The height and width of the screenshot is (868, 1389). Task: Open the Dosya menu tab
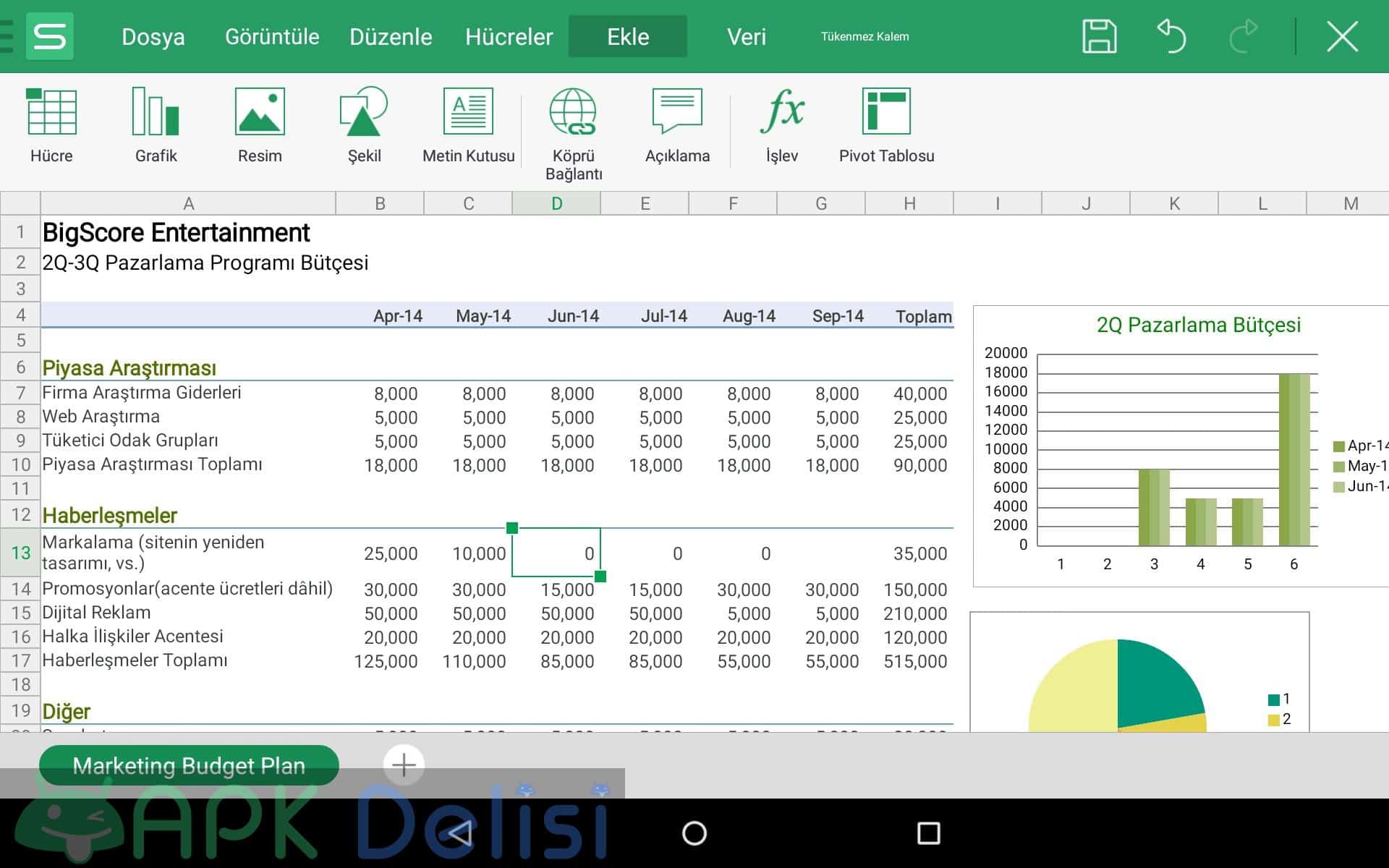pos(153,36)
